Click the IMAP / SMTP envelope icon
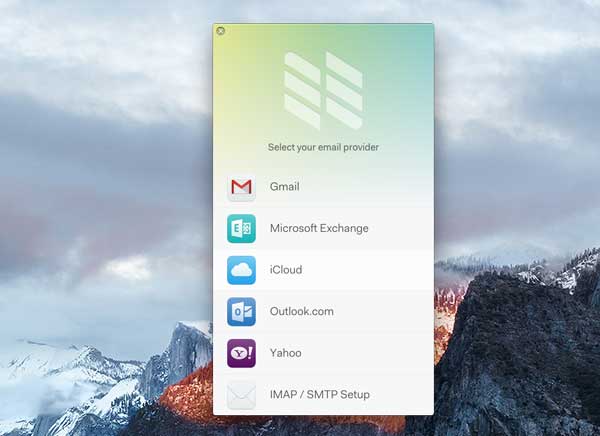 pyautogui.click(x=241, y=395)
